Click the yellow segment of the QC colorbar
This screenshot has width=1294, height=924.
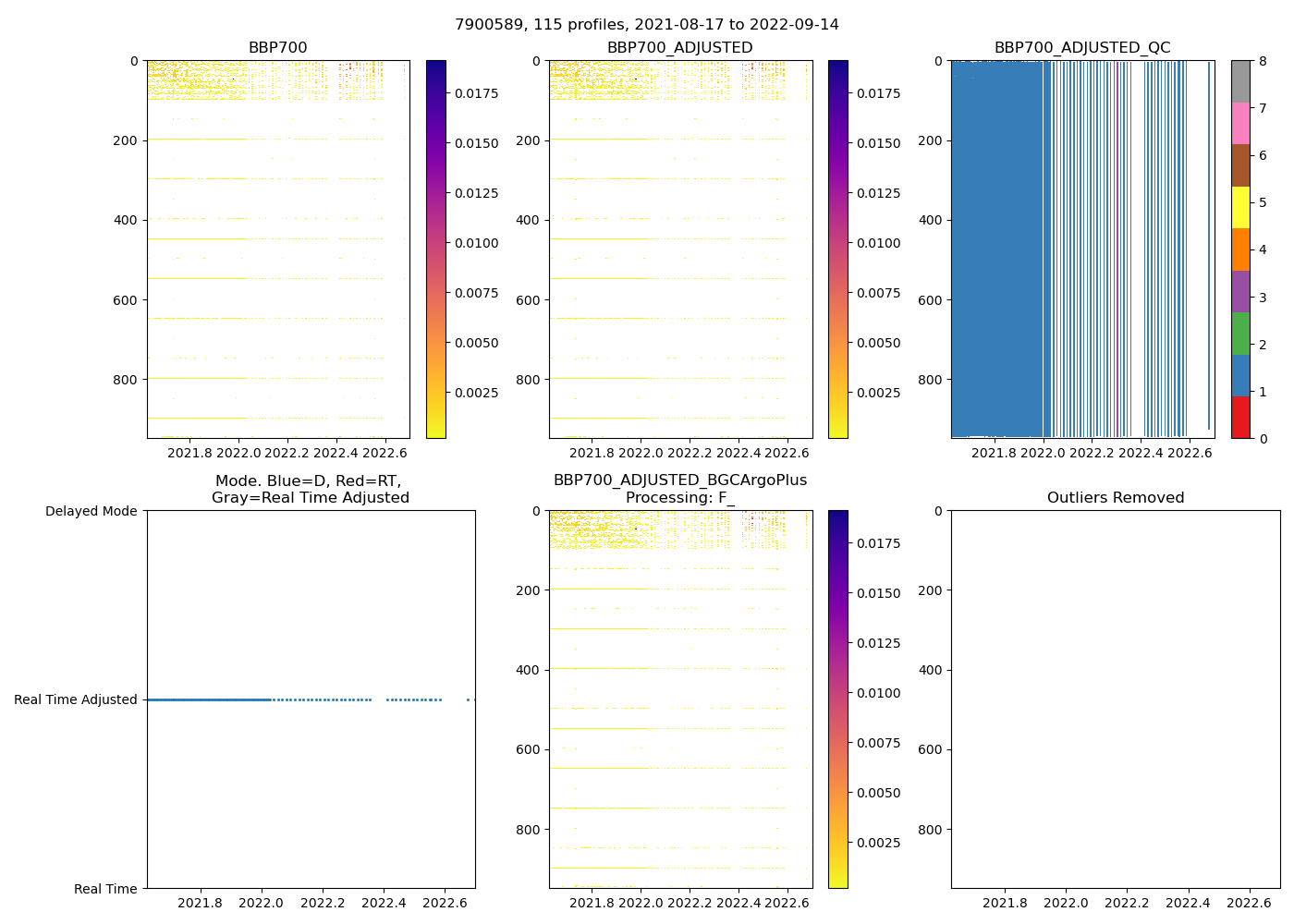point(1240,207)
